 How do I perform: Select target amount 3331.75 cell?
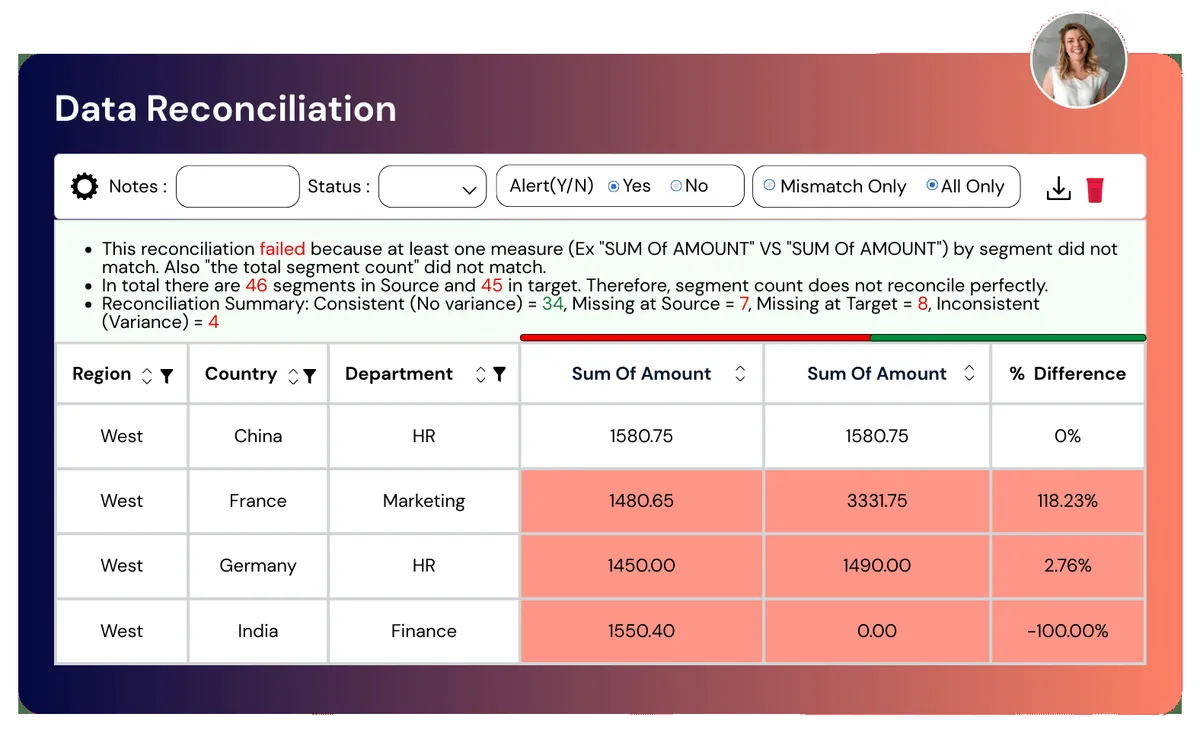click(877, 501)
